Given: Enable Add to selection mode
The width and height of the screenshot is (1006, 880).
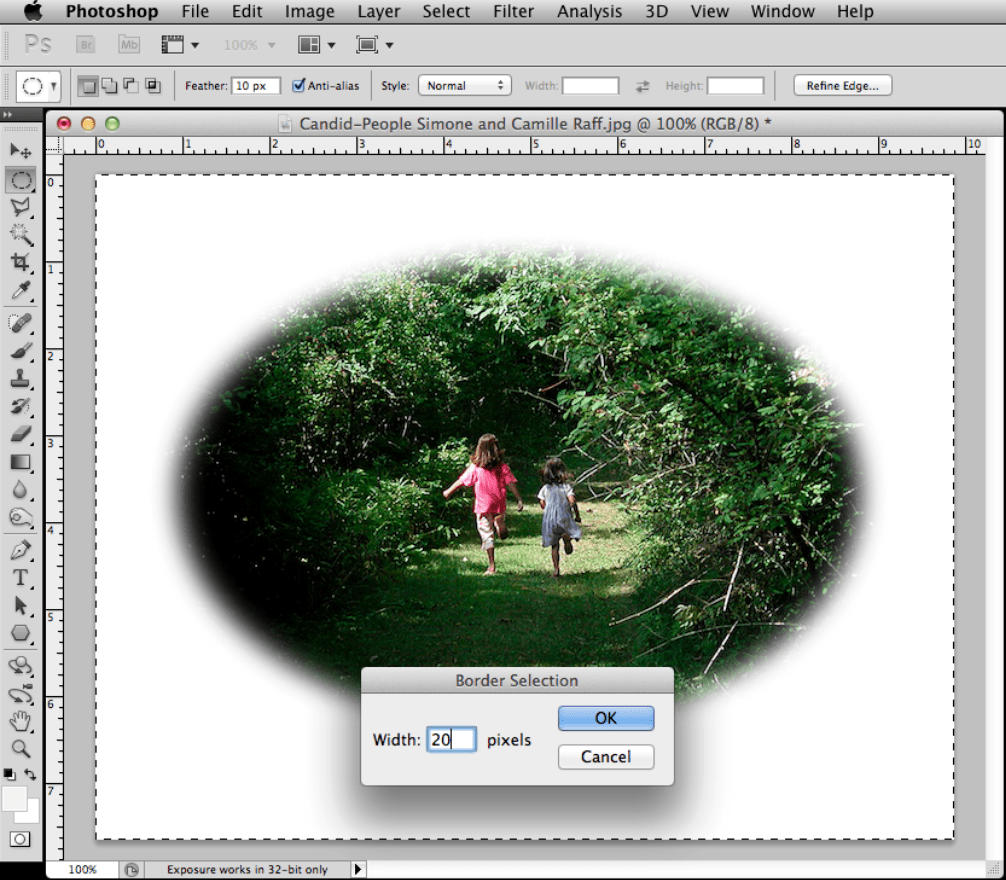Looking at the screenshot, I should tap(108, 86).
